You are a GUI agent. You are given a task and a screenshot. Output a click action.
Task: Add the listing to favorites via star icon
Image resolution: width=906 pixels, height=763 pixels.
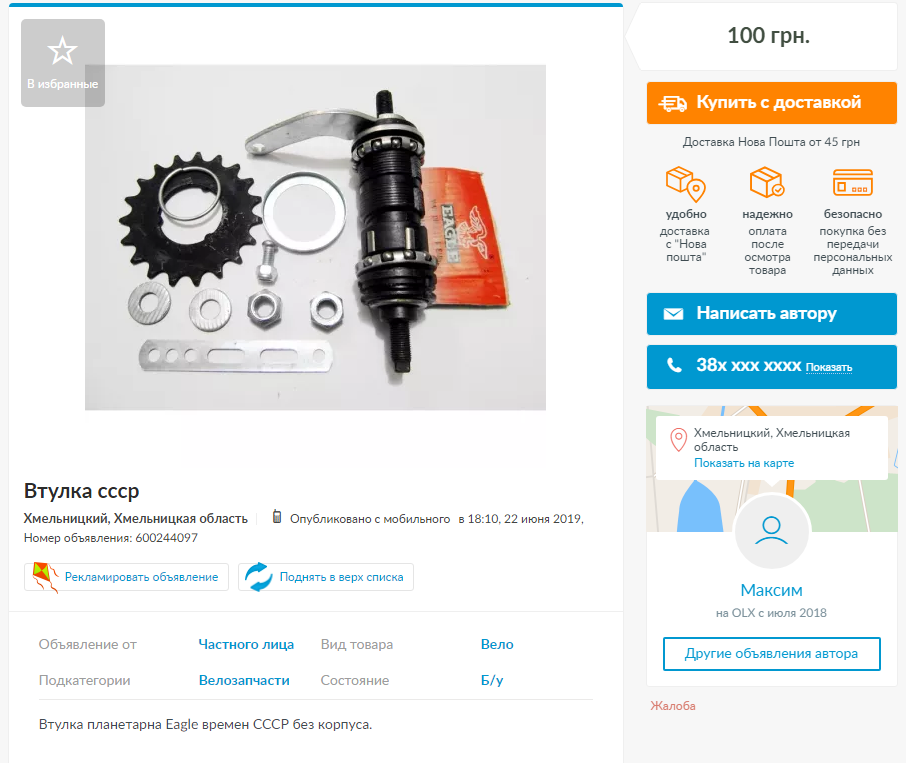[62, 51]
